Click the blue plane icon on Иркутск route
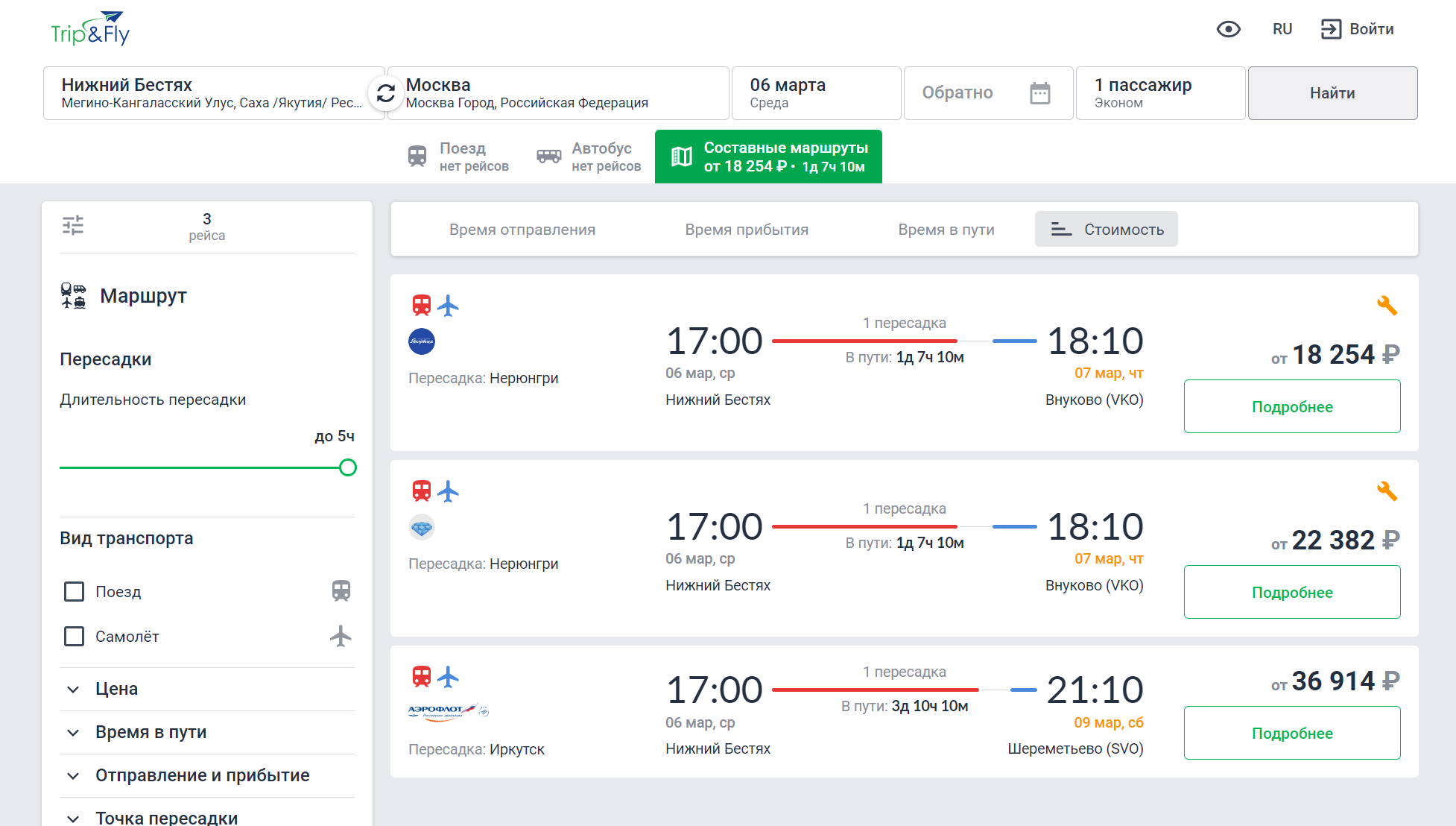Screen dimensions: 1456x826 coord(448,677)
